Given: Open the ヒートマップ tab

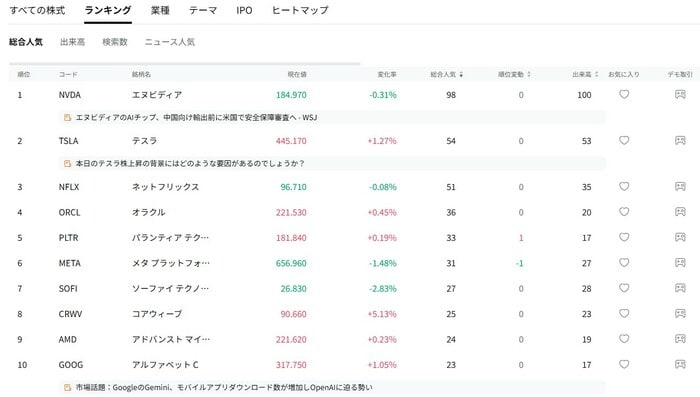Looking at the screenshot, I should coord(300,10).
